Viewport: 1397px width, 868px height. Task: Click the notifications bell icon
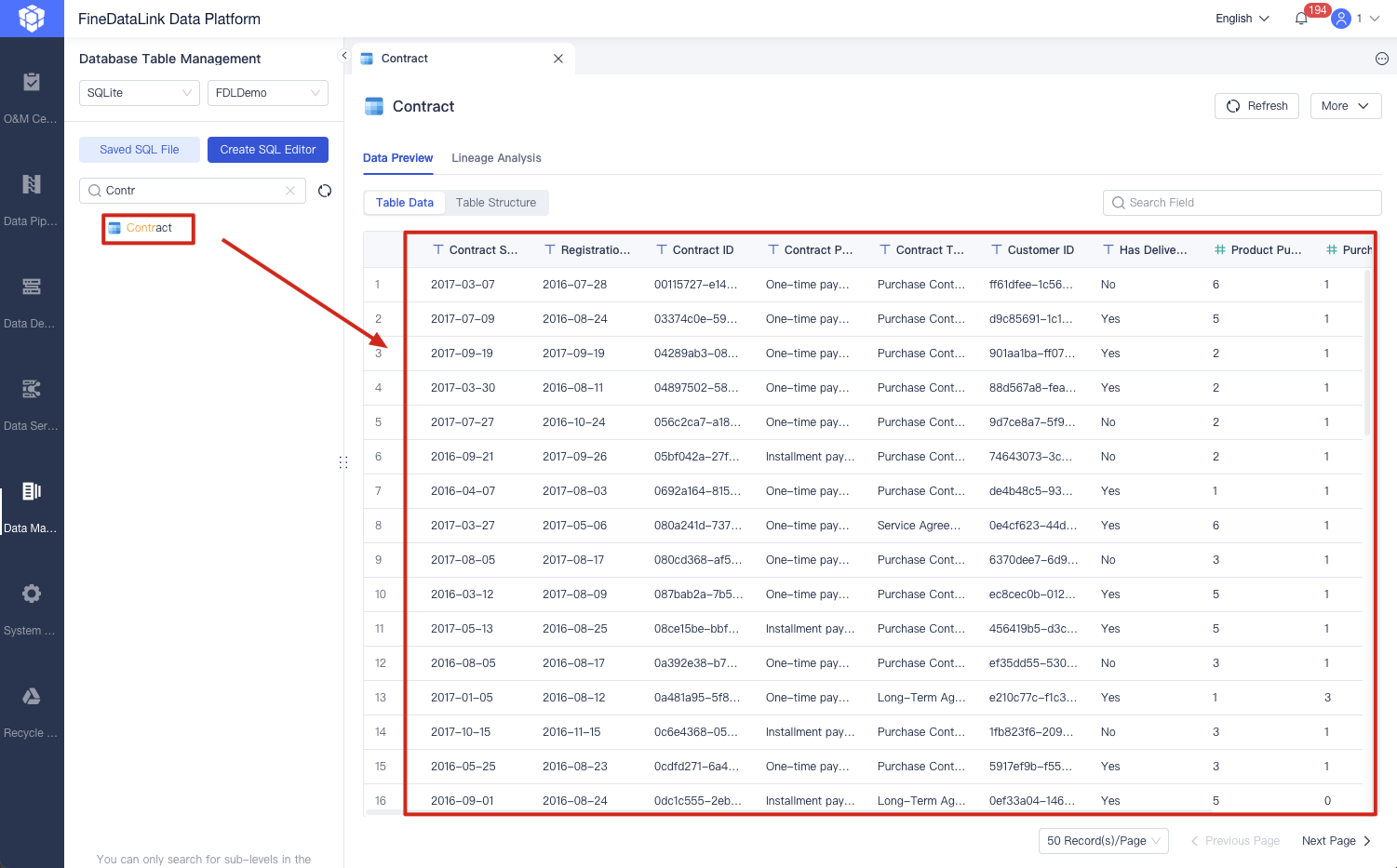pos(1301,19)
